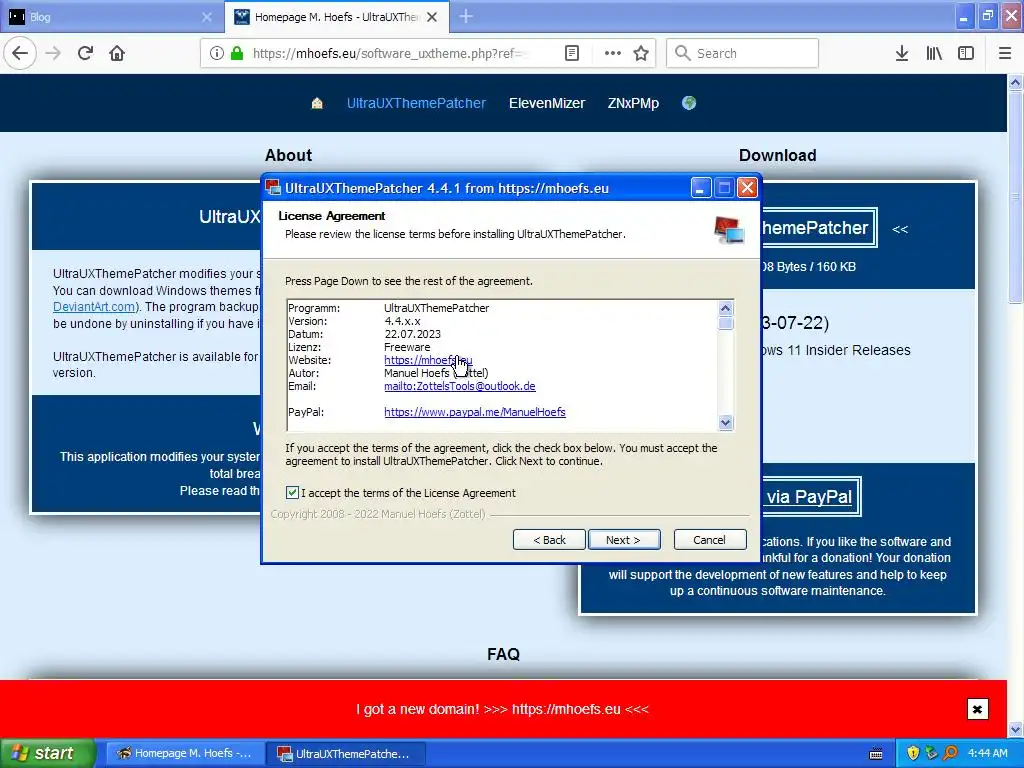Image resolution: width=1024 pixels, height=768 pixels.
Task: Open ZNxPMp navigation item
Action: [633, 103]
